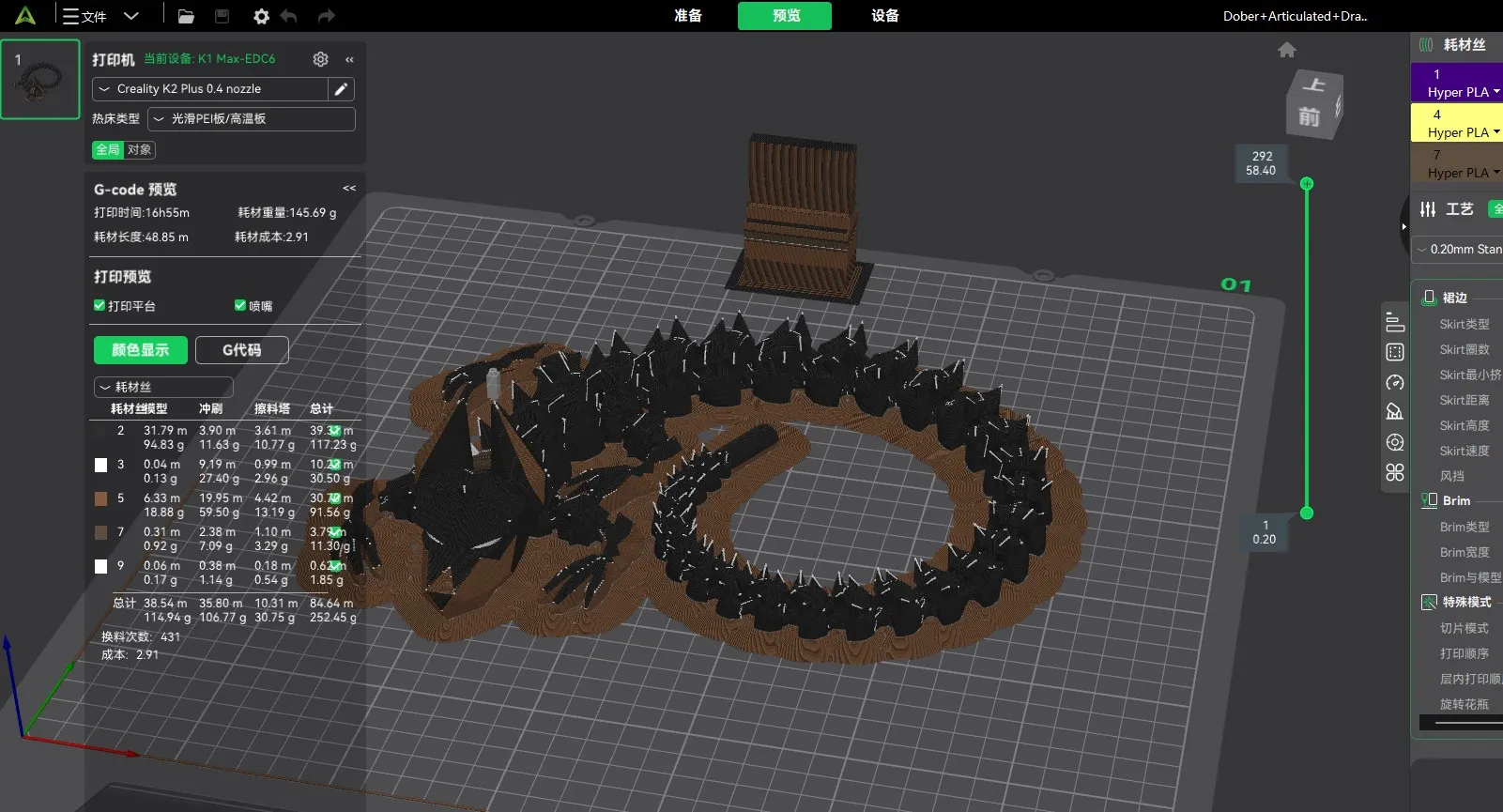
Task: Open the 热床类型 bed type dropdown
Action: coord(251,119)
